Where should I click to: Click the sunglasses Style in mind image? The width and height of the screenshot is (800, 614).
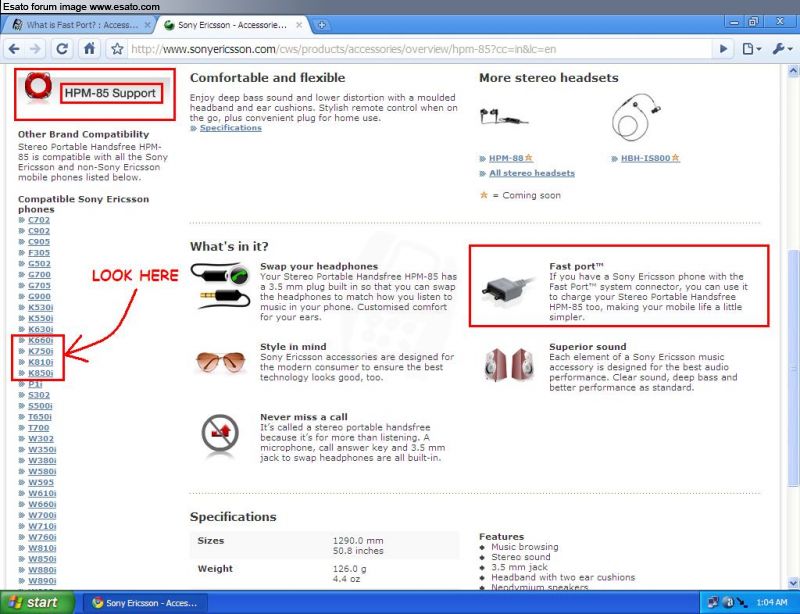[220, 362]
